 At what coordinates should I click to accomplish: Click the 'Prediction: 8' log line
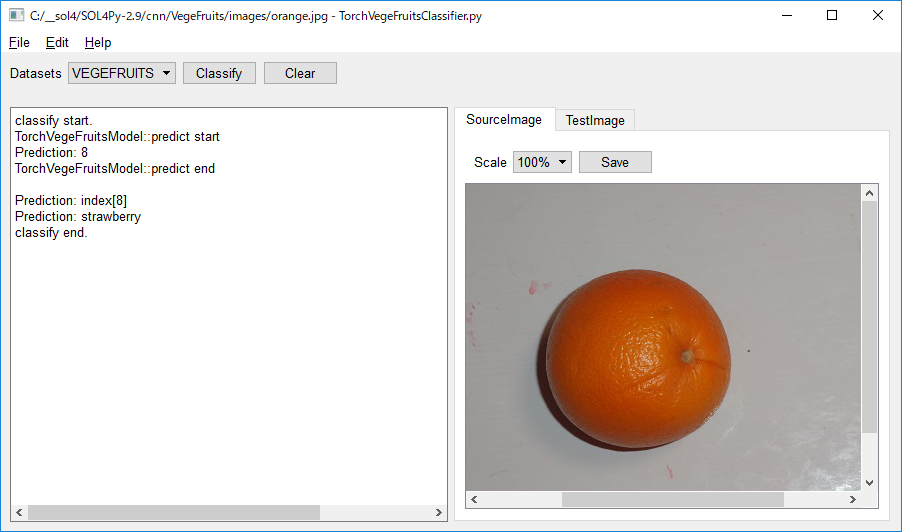click(x=51, y=152)
